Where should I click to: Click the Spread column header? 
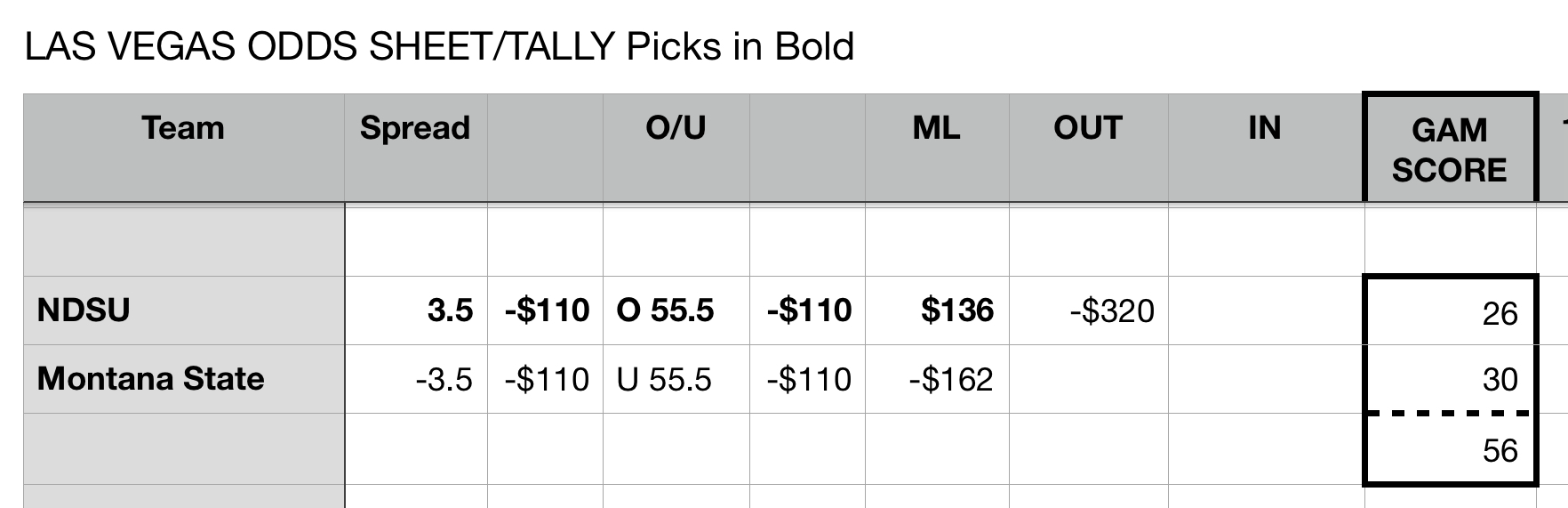click(414, 129)
